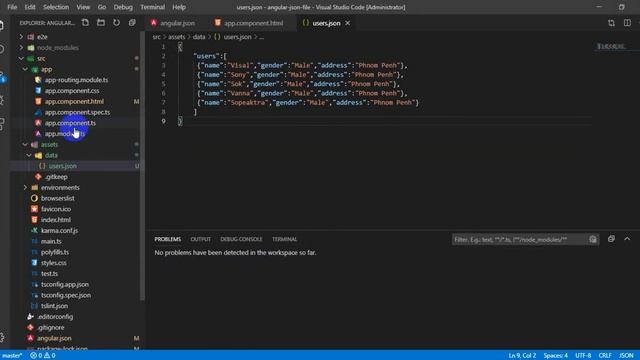The image size is (640, 360).
Task: Open main.ts file
Action: pyautogui.click(x=51, y=241)
